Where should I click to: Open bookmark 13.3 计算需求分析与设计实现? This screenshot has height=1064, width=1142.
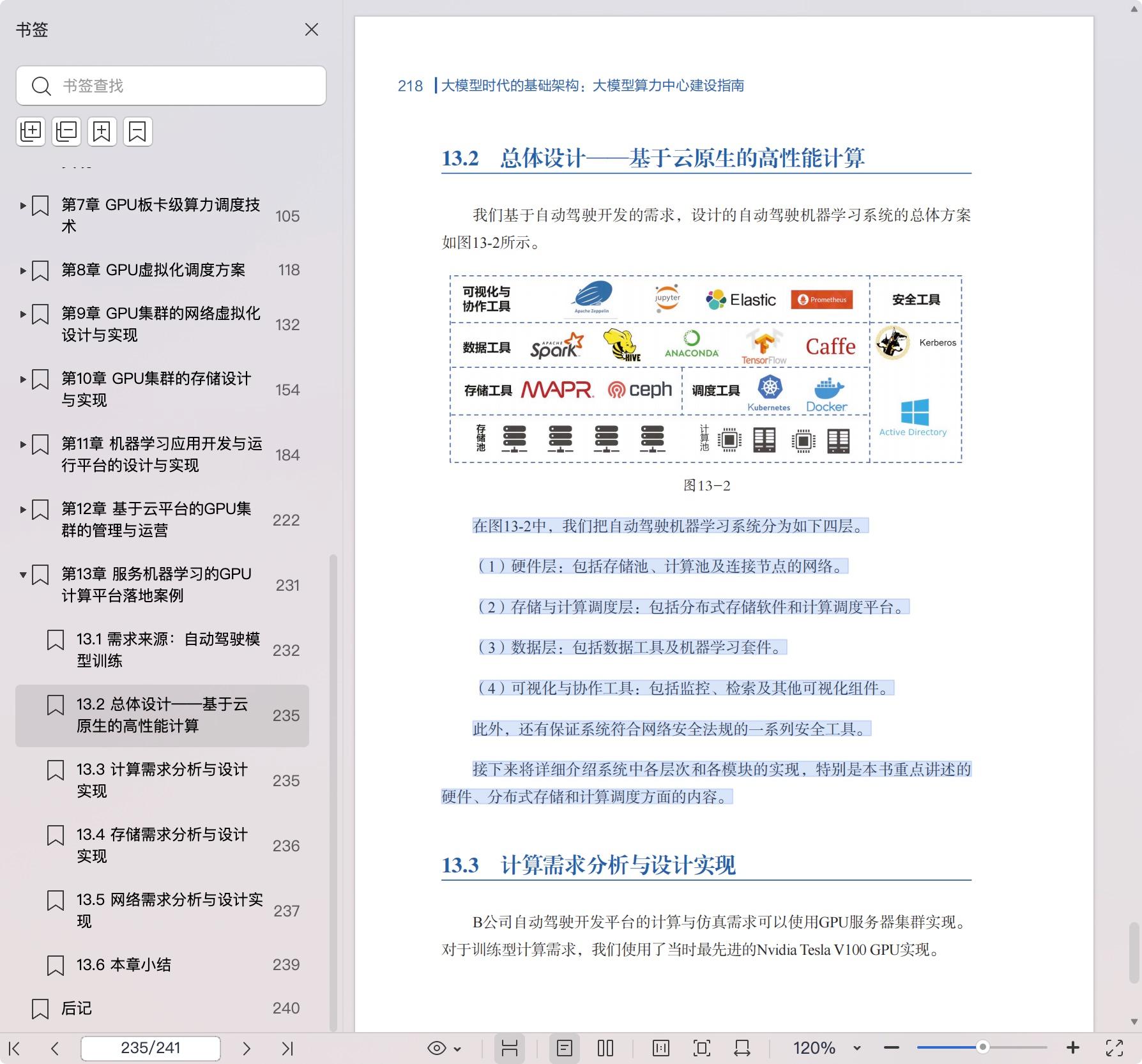coord(162,780)
